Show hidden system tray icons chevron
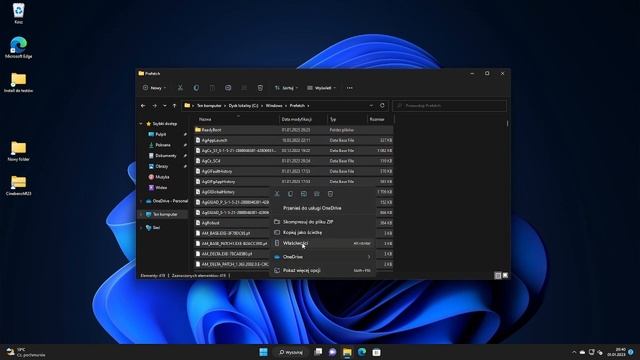 [x=573, y=352]
